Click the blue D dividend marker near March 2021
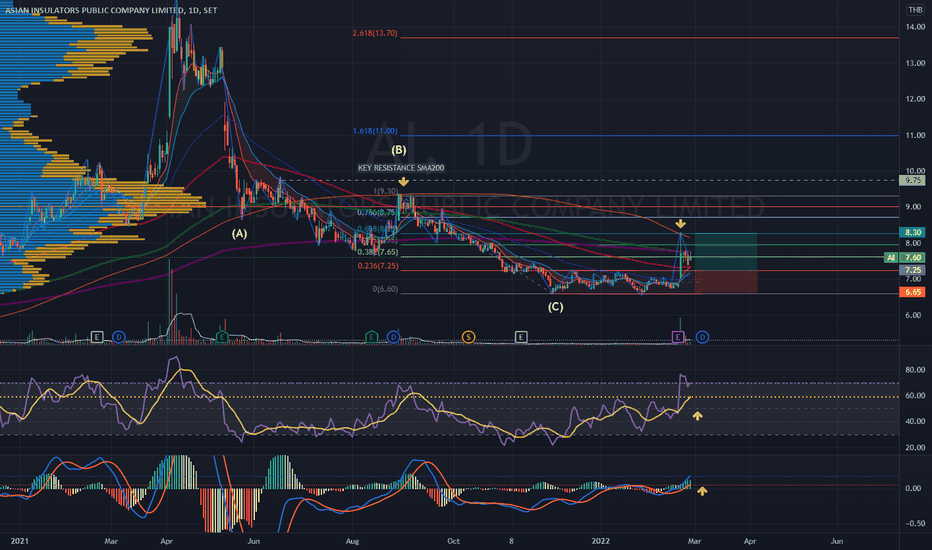This screenshot has width=932, height=550. (119, 337)
